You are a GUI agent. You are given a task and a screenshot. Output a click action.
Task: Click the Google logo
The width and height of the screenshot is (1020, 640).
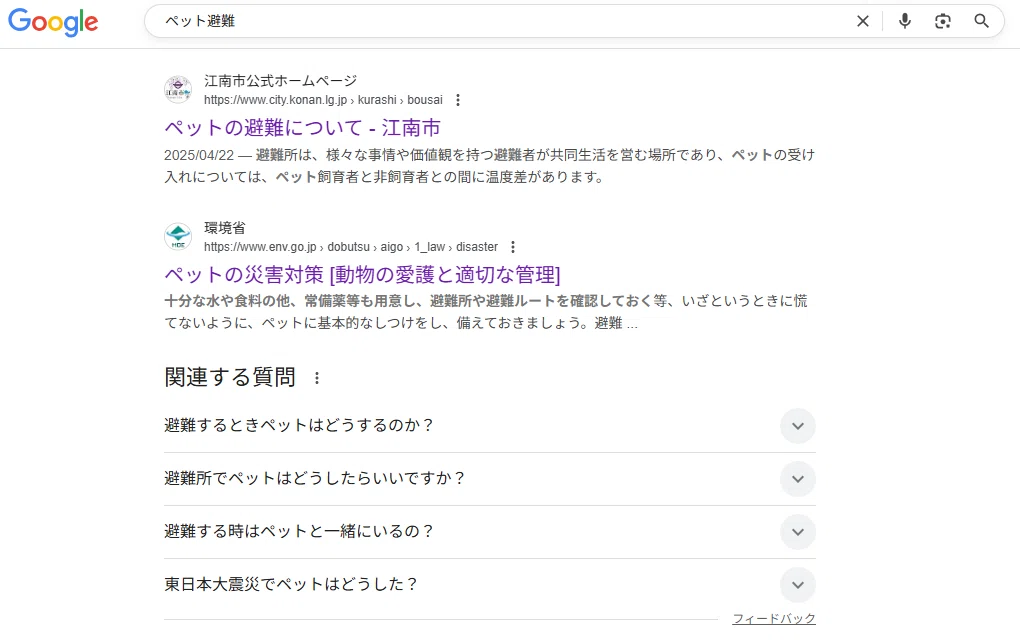53,22
